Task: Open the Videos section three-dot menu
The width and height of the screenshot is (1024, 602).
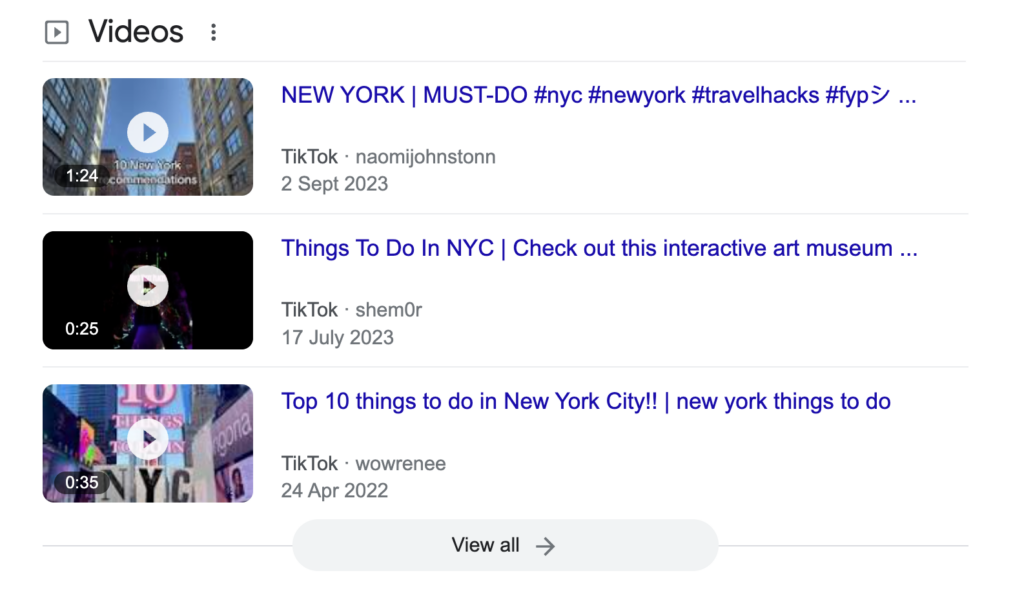Action: (x=213, y=32)
